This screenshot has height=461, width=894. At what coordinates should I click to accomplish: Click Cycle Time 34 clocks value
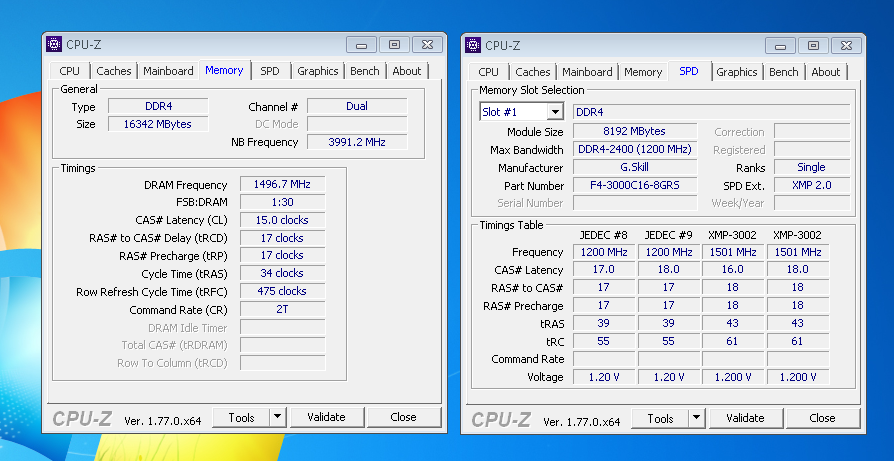click(282, 274)
